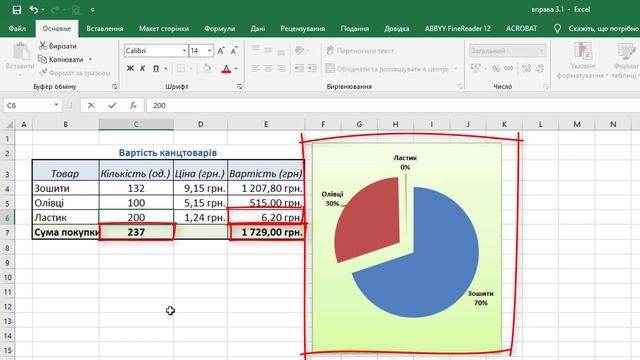Open the Макет сторінки tab

pos(164,29)
